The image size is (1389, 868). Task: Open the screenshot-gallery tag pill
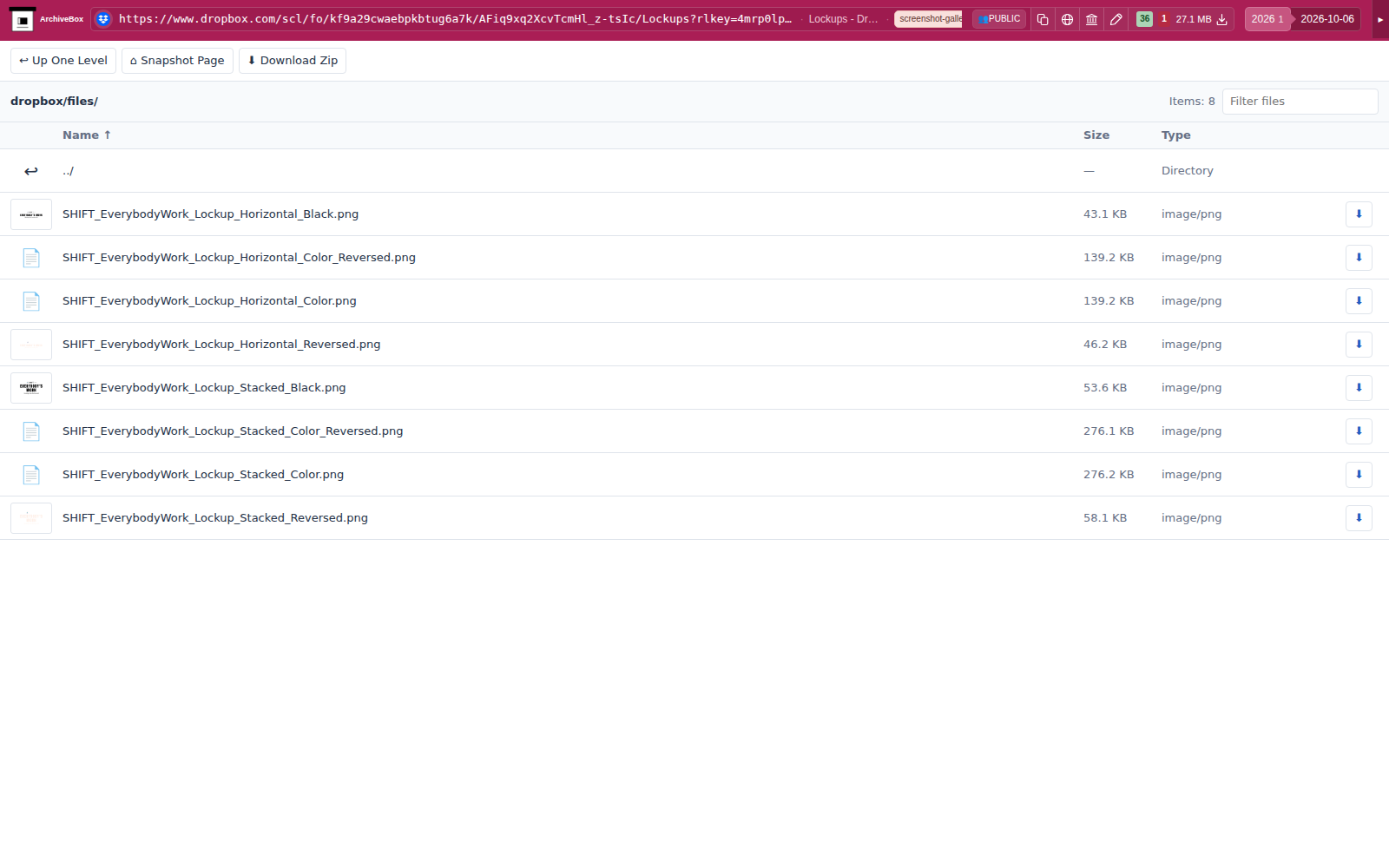[928, 19]
